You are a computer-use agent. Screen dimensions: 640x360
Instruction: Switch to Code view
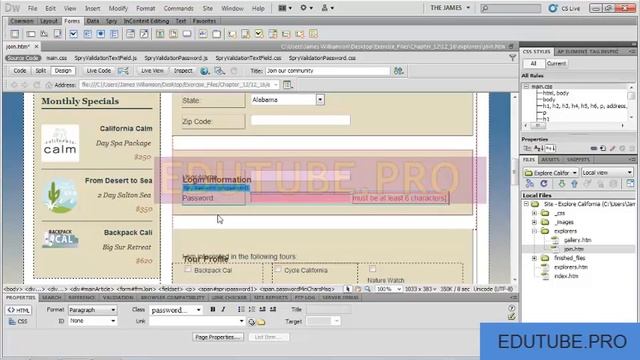[x=20, y=71]
